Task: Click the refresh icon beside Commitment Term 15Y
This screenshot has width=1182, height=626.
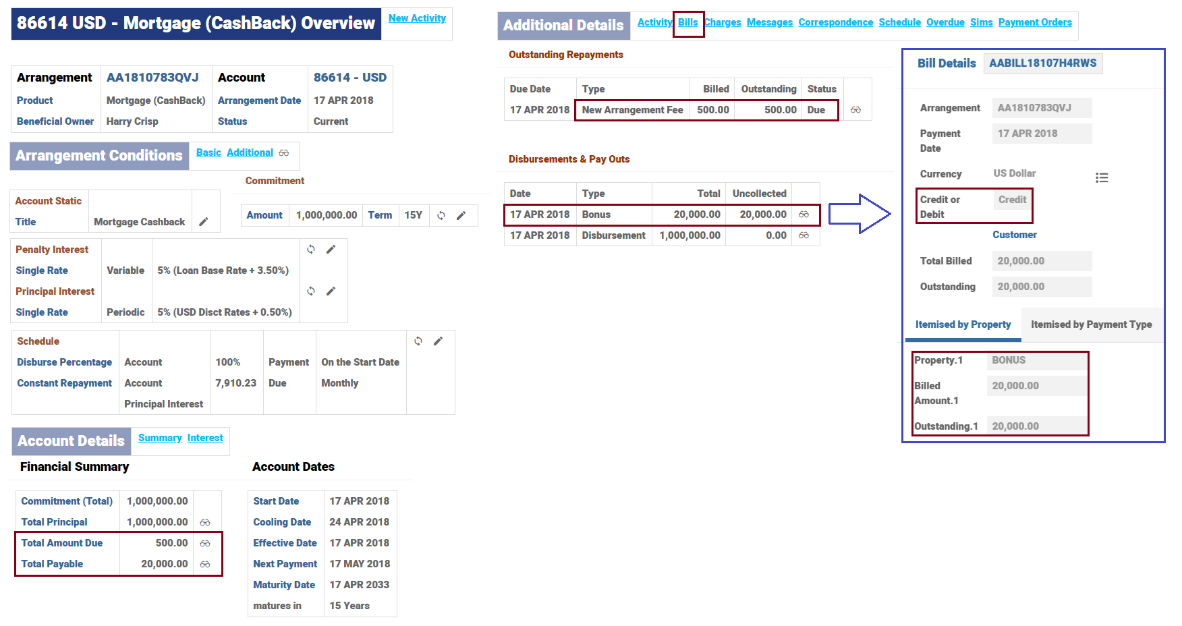Action: [441, 215]
